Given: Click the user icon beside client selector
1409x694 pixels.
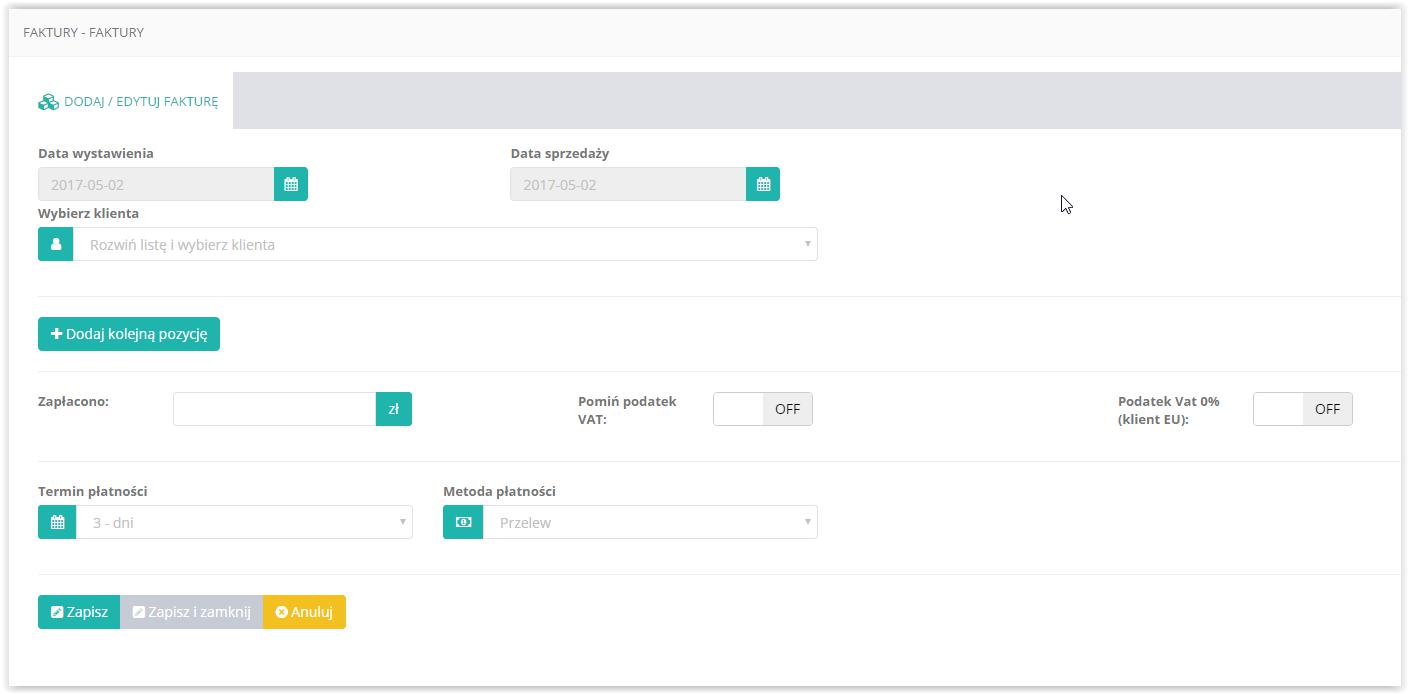Looking at the screenshot, I should (56, 244).
